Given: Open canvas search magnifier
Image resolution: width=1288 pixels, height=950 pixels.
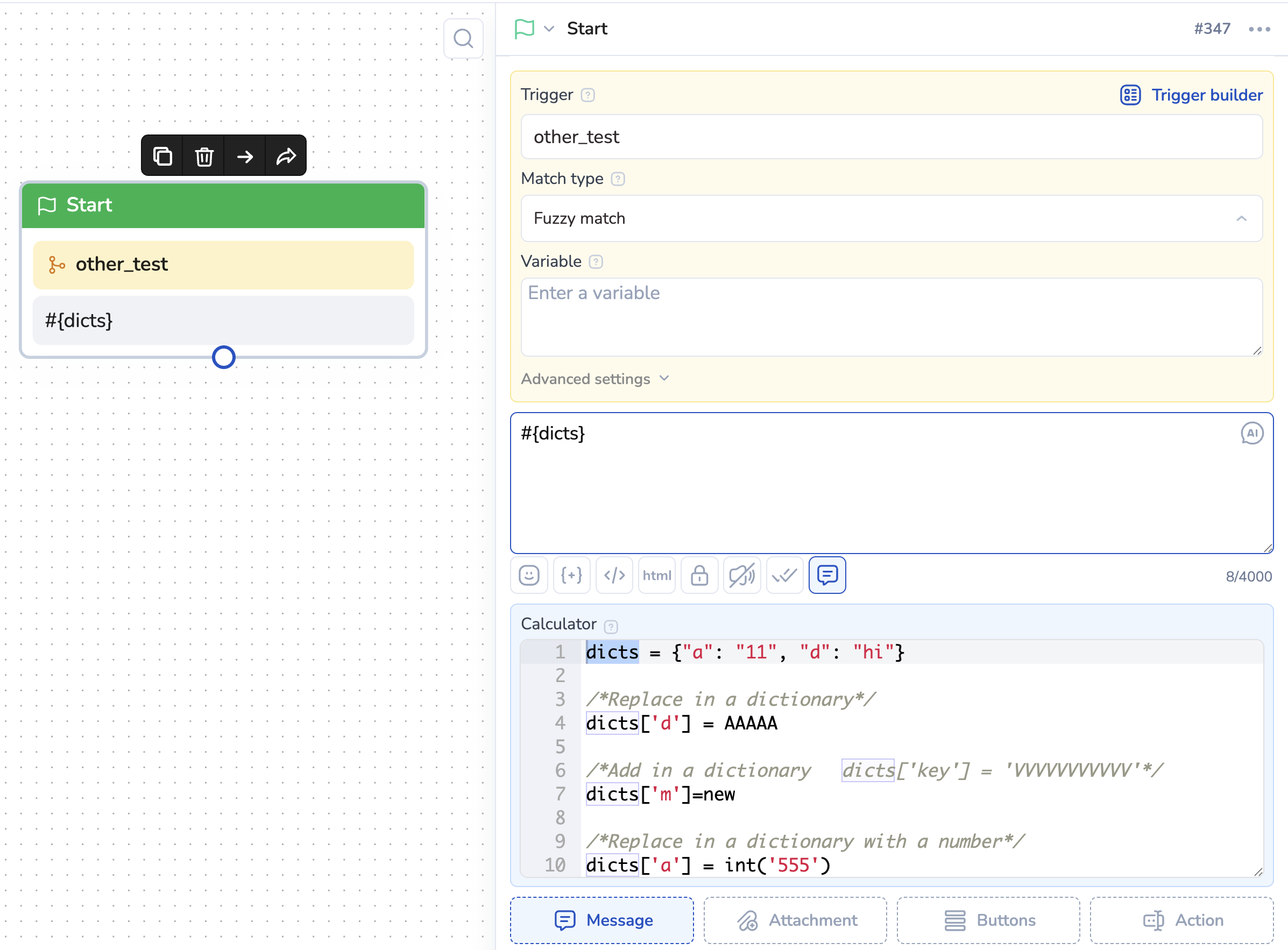Looking at the screenshot, I should tap(463, 39).
